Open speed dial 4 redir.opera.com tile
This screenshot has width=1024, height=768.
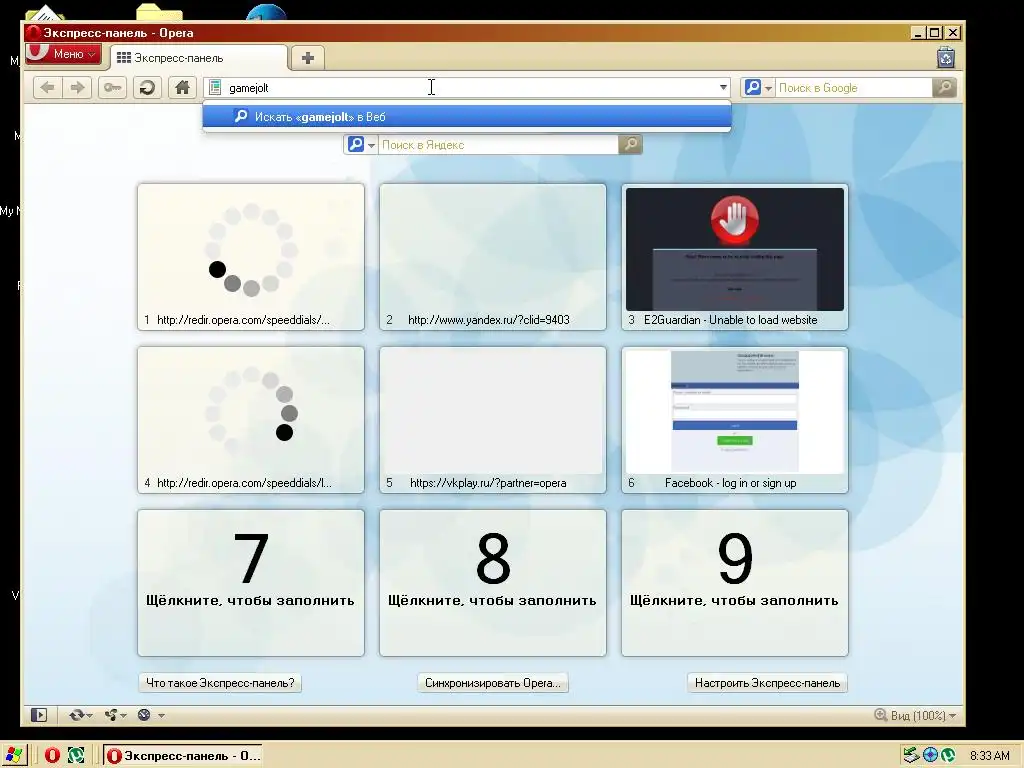[251, 420]
